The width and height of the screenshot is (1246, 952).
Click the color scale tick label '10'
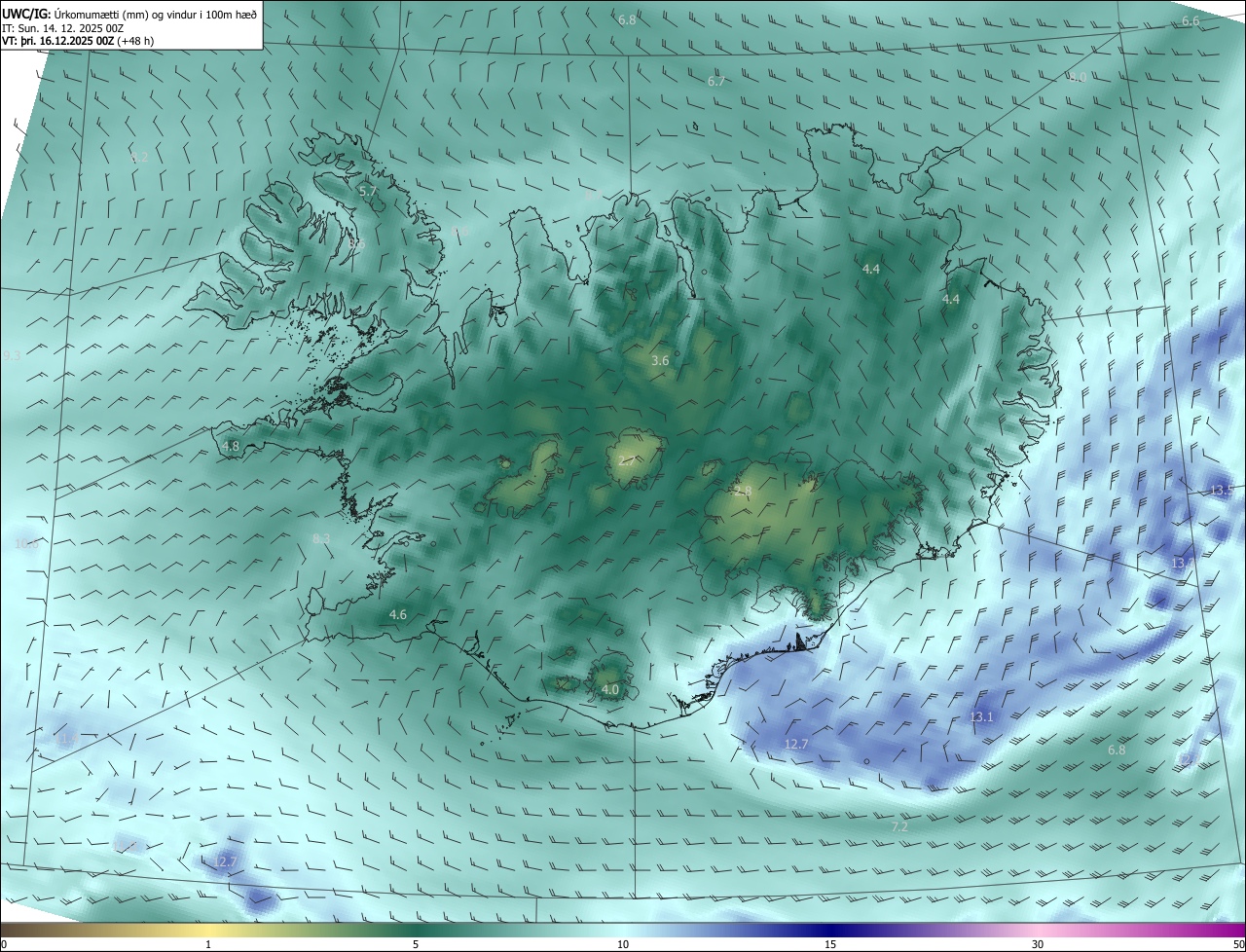pyautogui.click(x=623, y=944)
